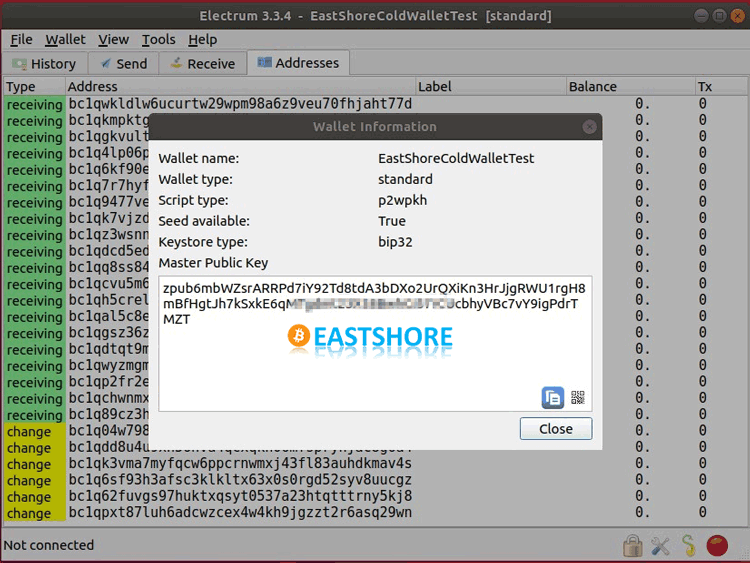Close the Electrum main window
Screen dimensions: 750x563
(x=737, y=16)
